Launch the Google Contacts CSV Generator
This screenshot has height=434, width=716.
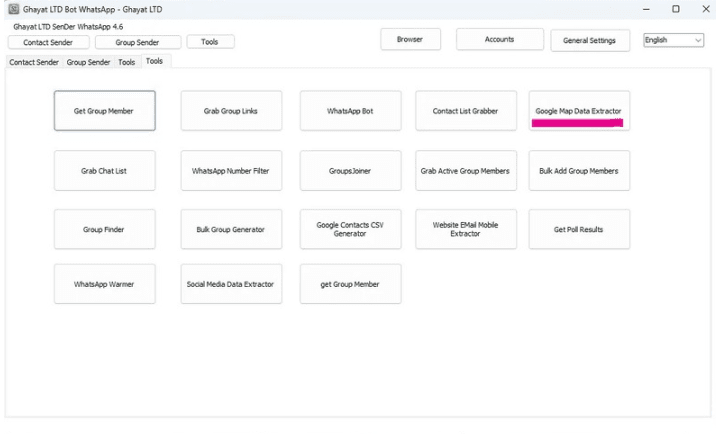350,230
